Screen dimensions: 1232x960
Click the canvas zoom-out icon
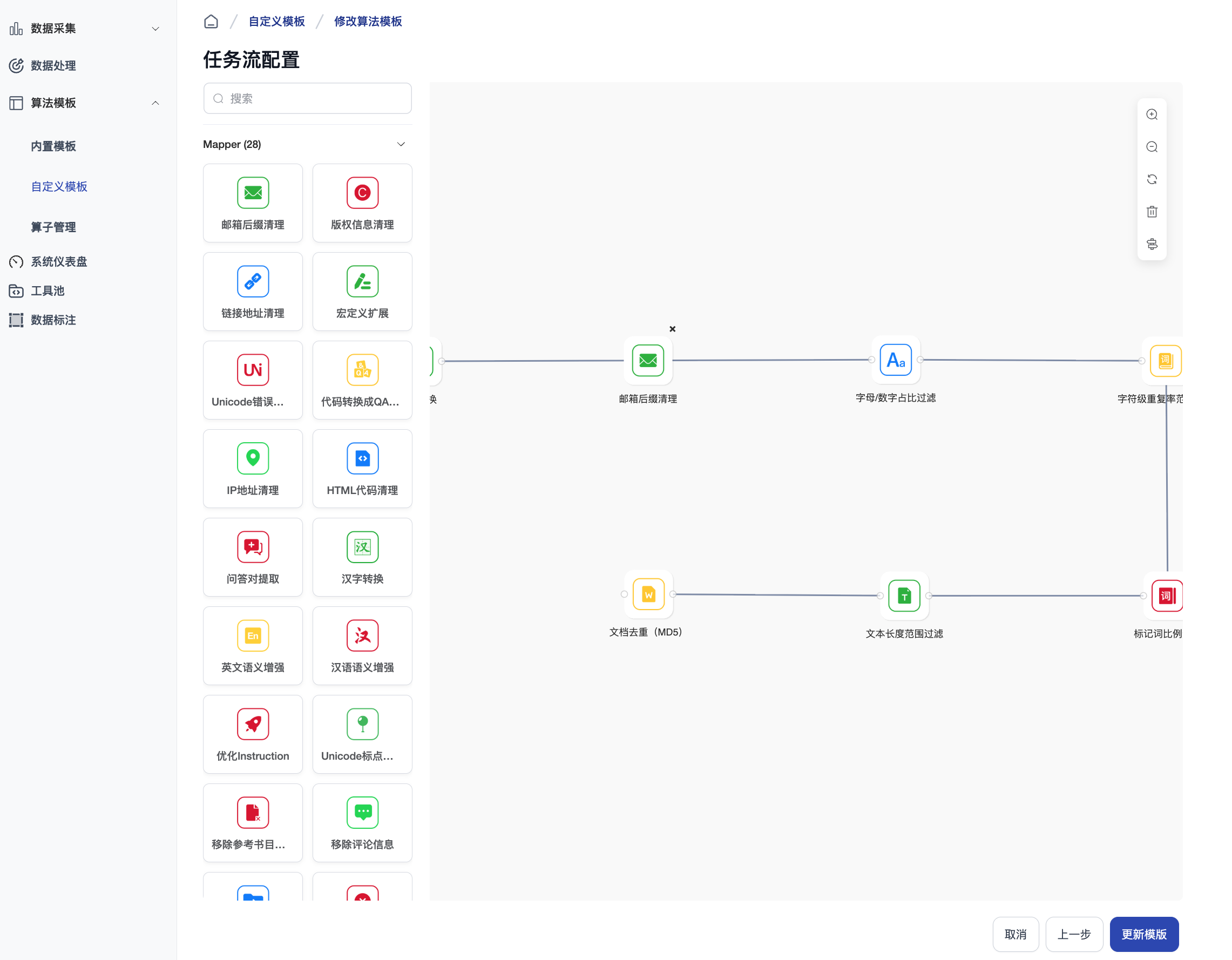click(1152, 147)
